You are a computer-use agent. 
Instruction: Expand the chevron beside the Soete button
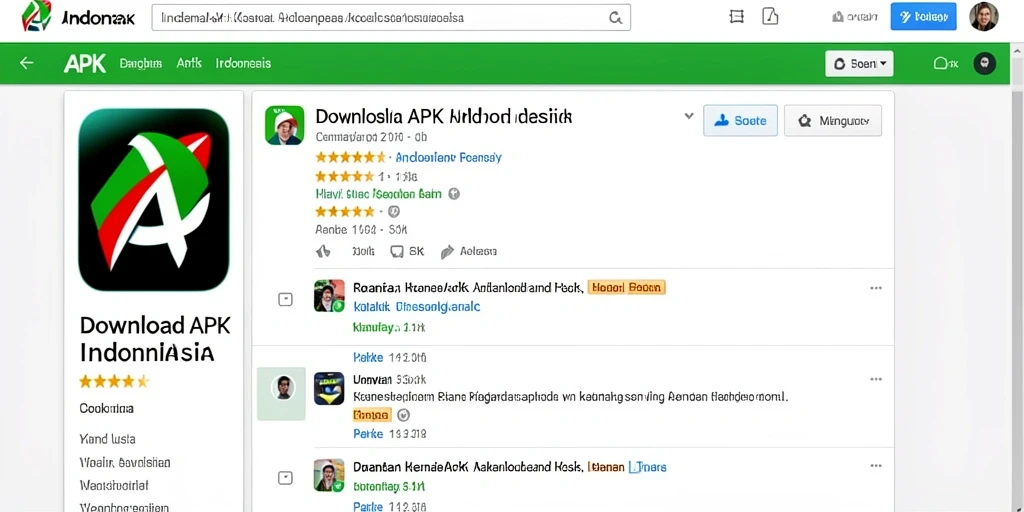(x=688, y=116)
